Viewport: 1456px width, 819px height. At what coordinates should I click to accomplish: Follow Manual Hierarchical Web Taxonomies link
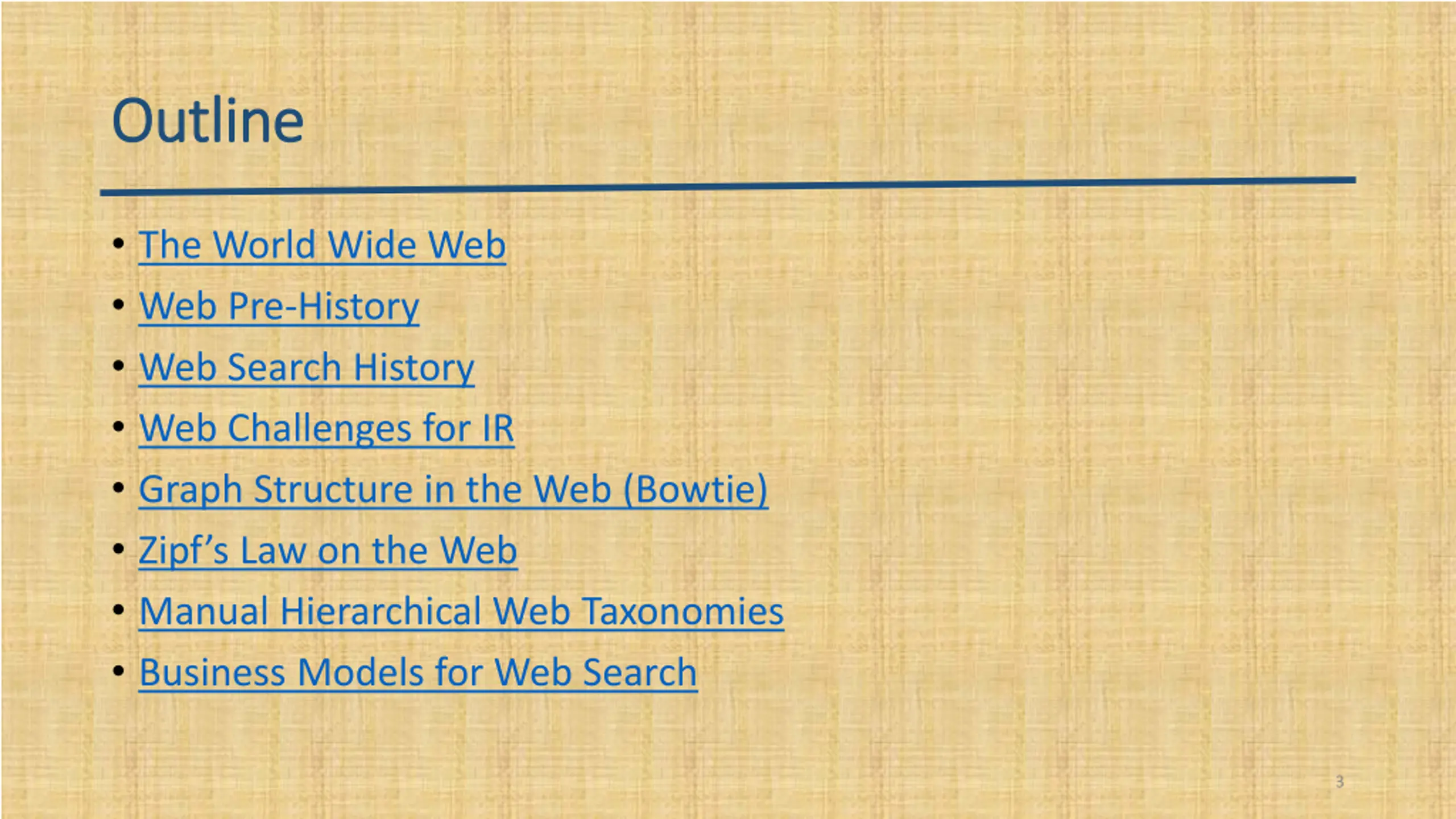461,611
